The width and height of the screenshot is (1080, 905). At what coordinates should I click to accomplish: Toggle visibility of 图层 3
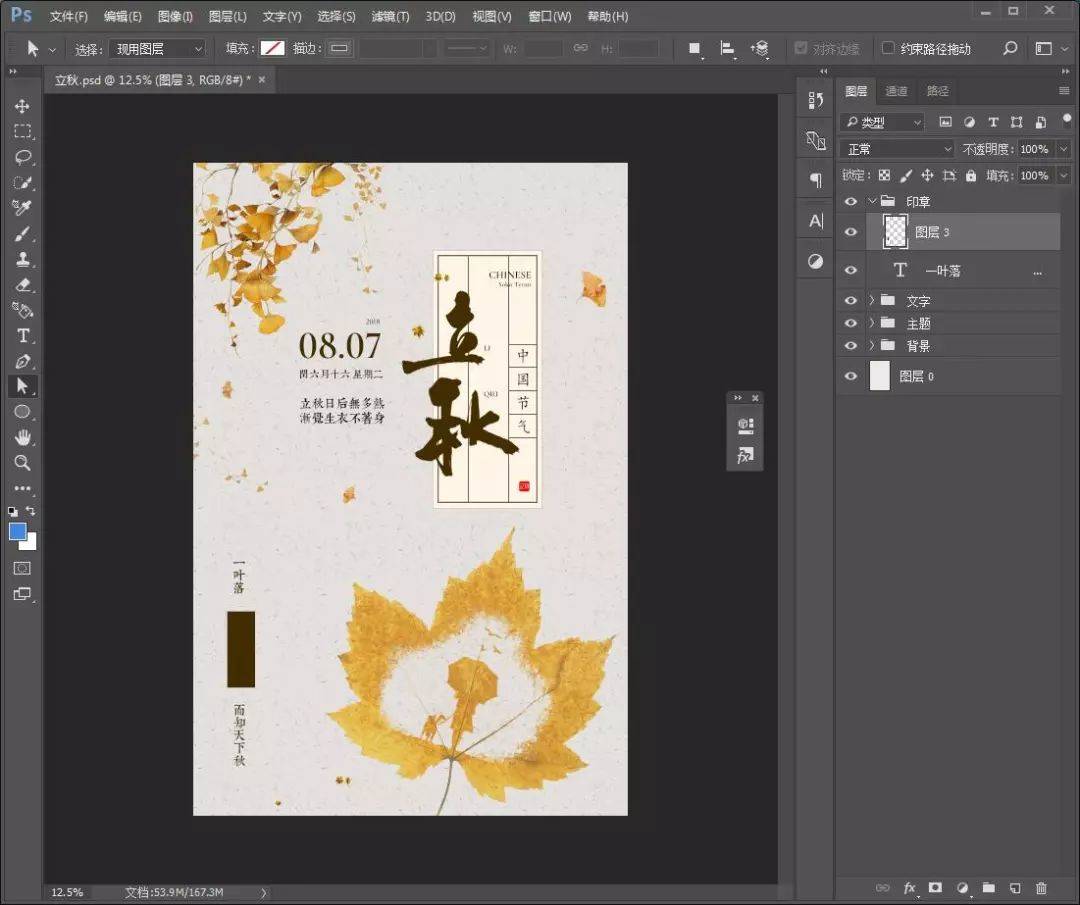click(851, 231)
